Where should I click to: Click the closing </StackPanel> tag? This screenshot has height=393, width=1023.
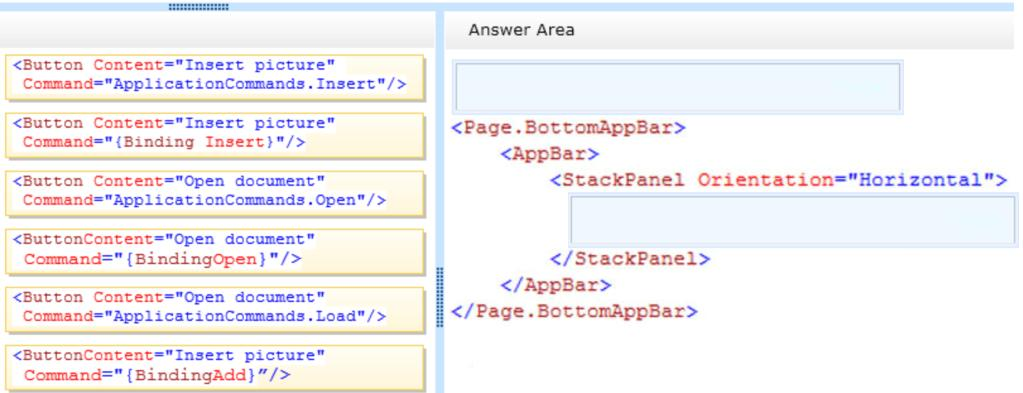[630, 259]
